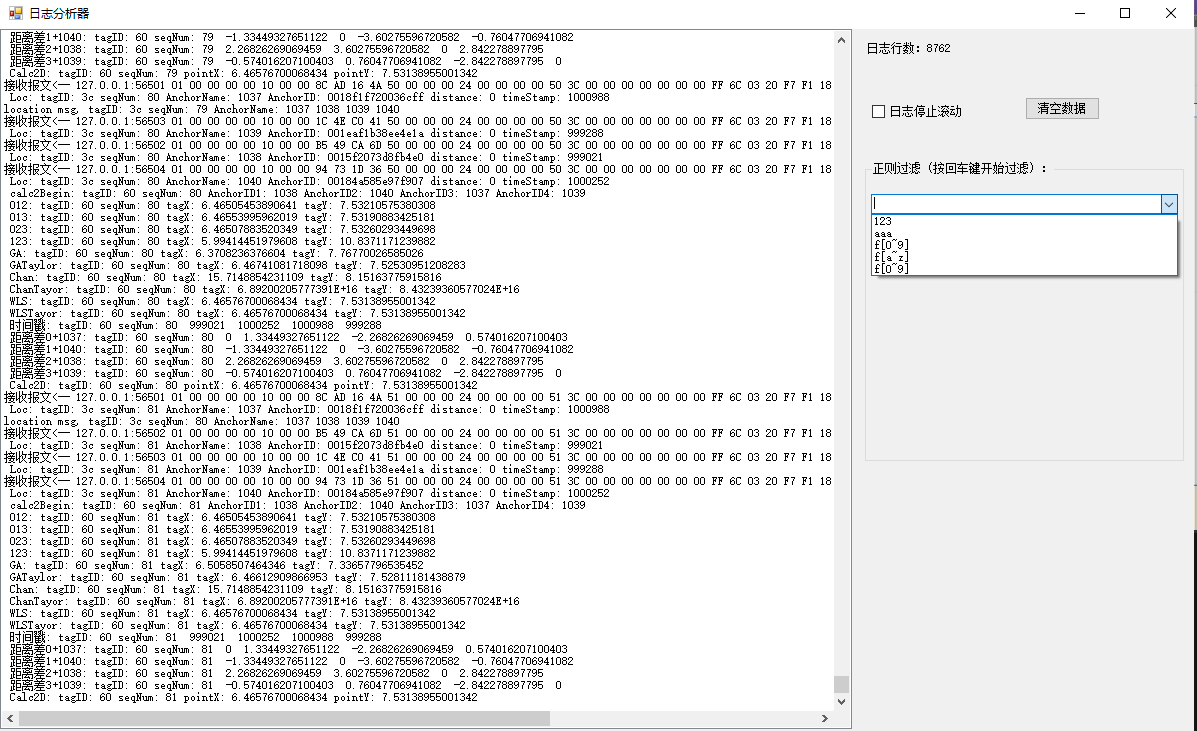Click the log analyzer app icon in title bar

point(15,14)
